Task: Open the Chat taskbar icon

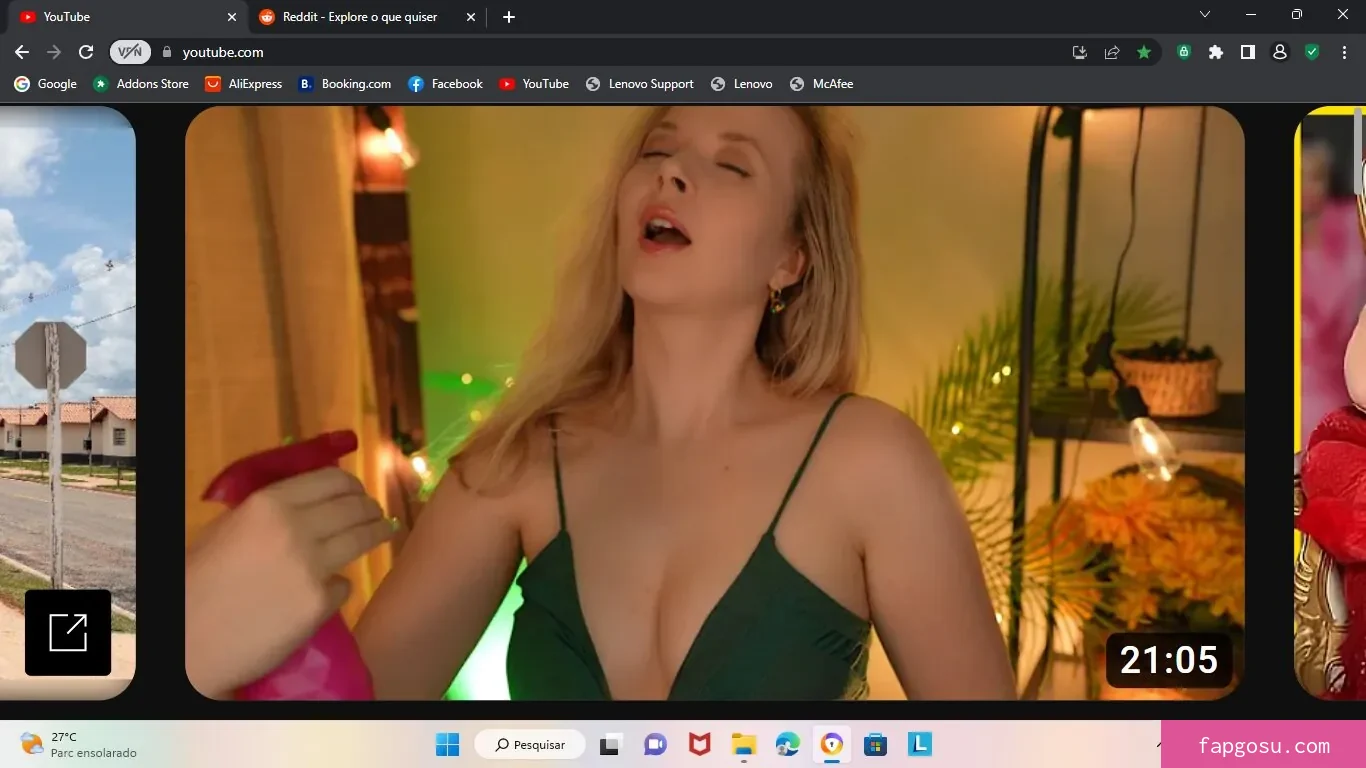Action: [x=655, y=744]
